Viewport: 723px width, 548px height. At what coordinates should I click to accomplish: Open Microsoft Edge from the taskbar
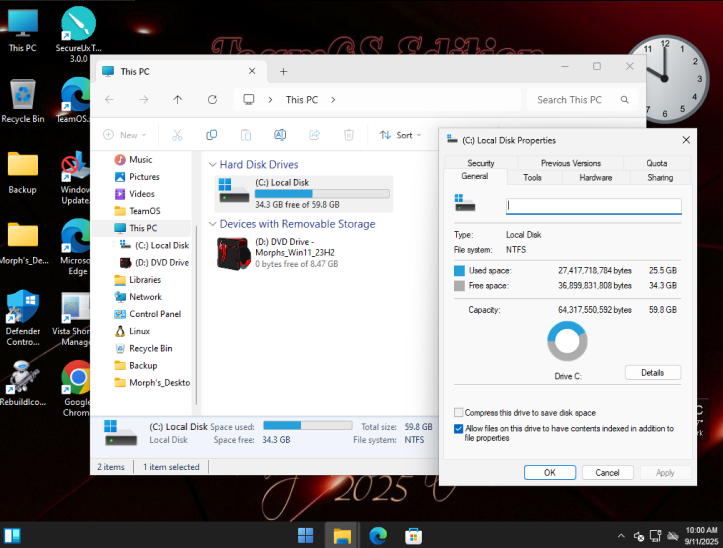coord(378,536)
